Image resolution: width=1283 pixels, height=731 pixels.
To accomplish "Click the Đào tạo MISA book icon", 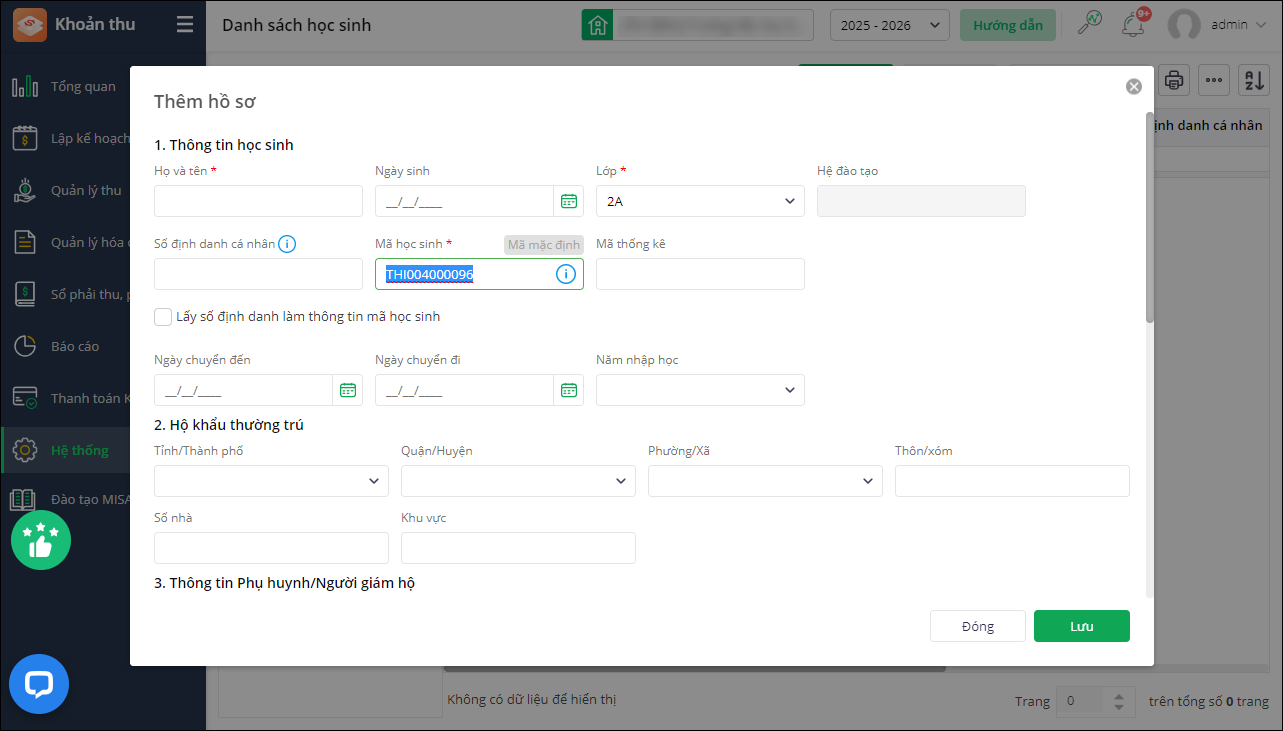I will (x=25, y=500).
